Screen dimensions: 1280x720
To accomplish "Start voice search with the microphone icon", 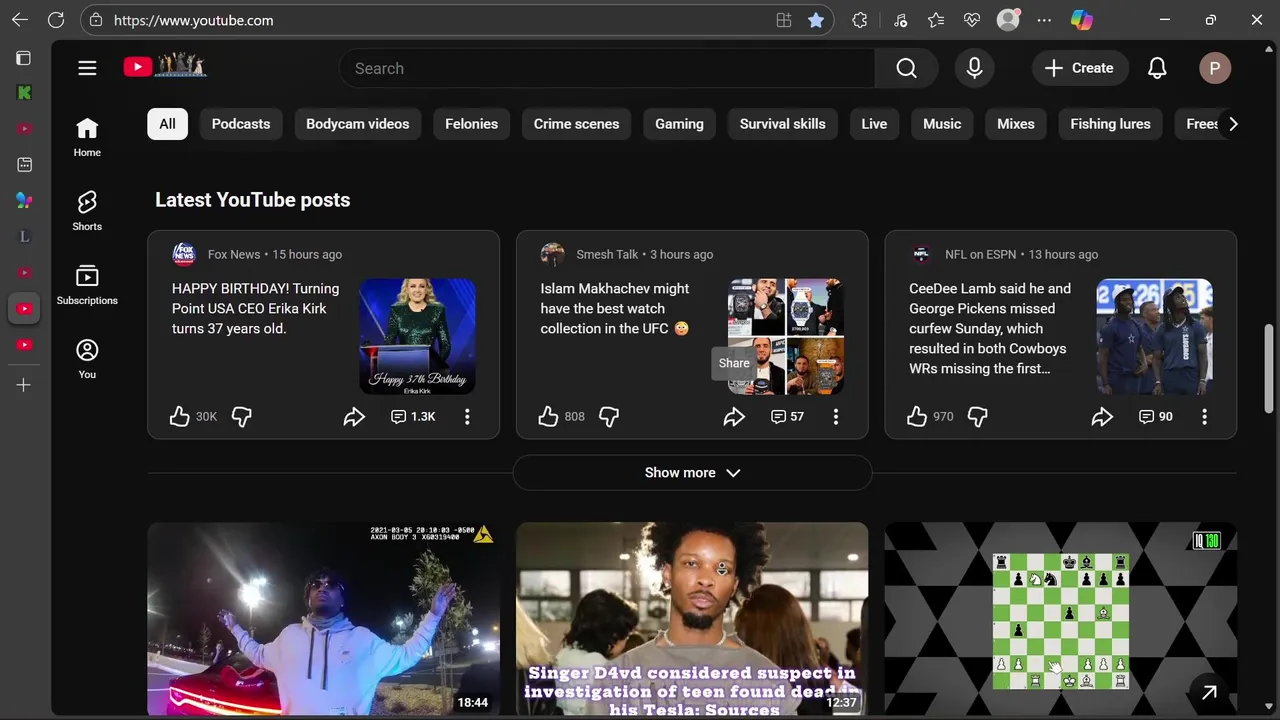I will [x=974, y=68].
